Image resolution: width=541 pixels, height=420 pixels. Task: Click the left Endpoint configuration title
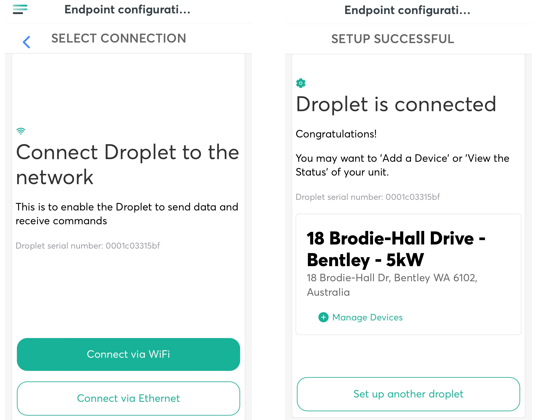(x=127, y=10)
